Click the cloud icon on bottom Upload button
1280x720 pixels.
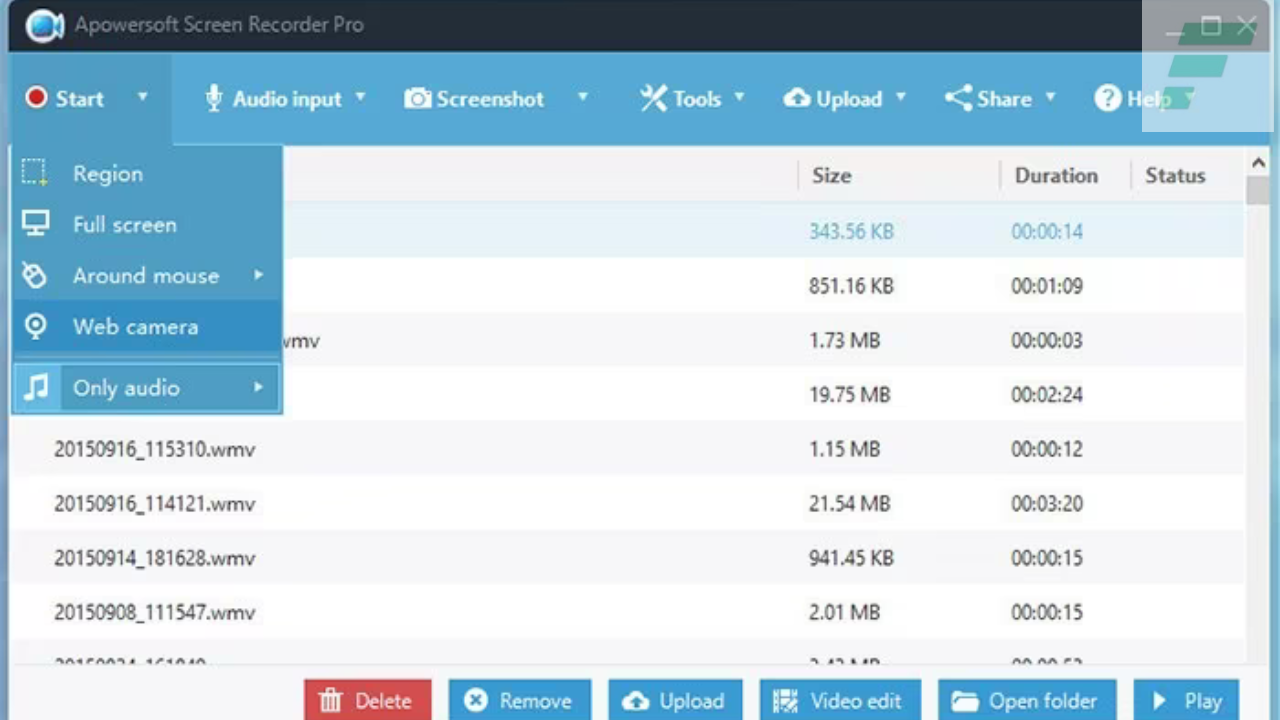(x=635, y=702)
